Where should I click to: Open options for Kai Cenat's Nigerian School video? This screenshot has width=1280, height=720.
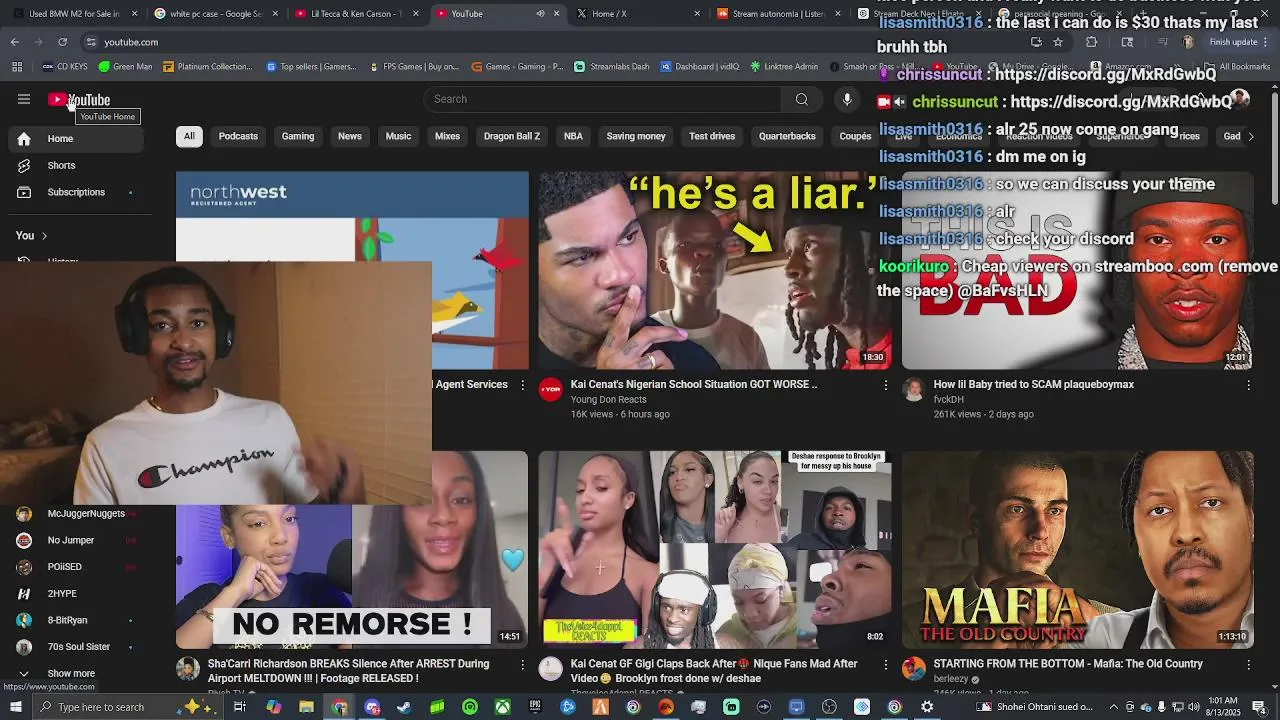885,385
